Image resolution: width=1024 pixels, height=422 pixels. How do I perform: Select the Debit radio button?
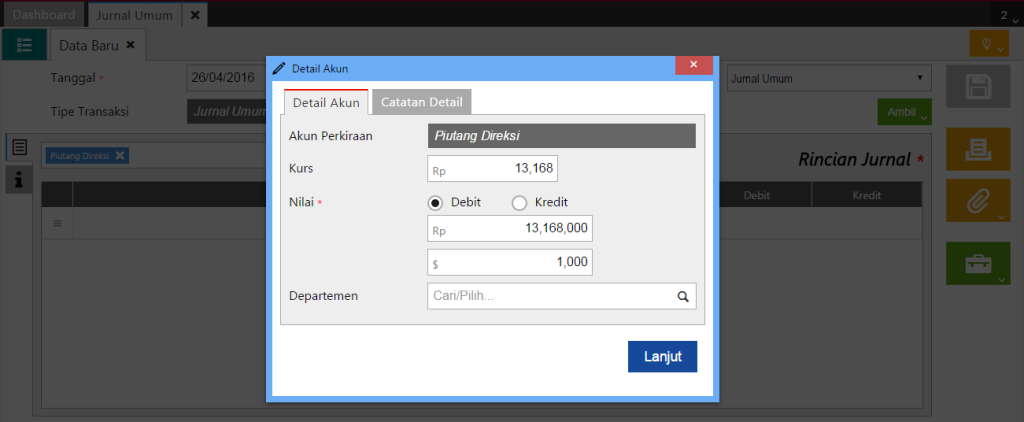(436, 202)
